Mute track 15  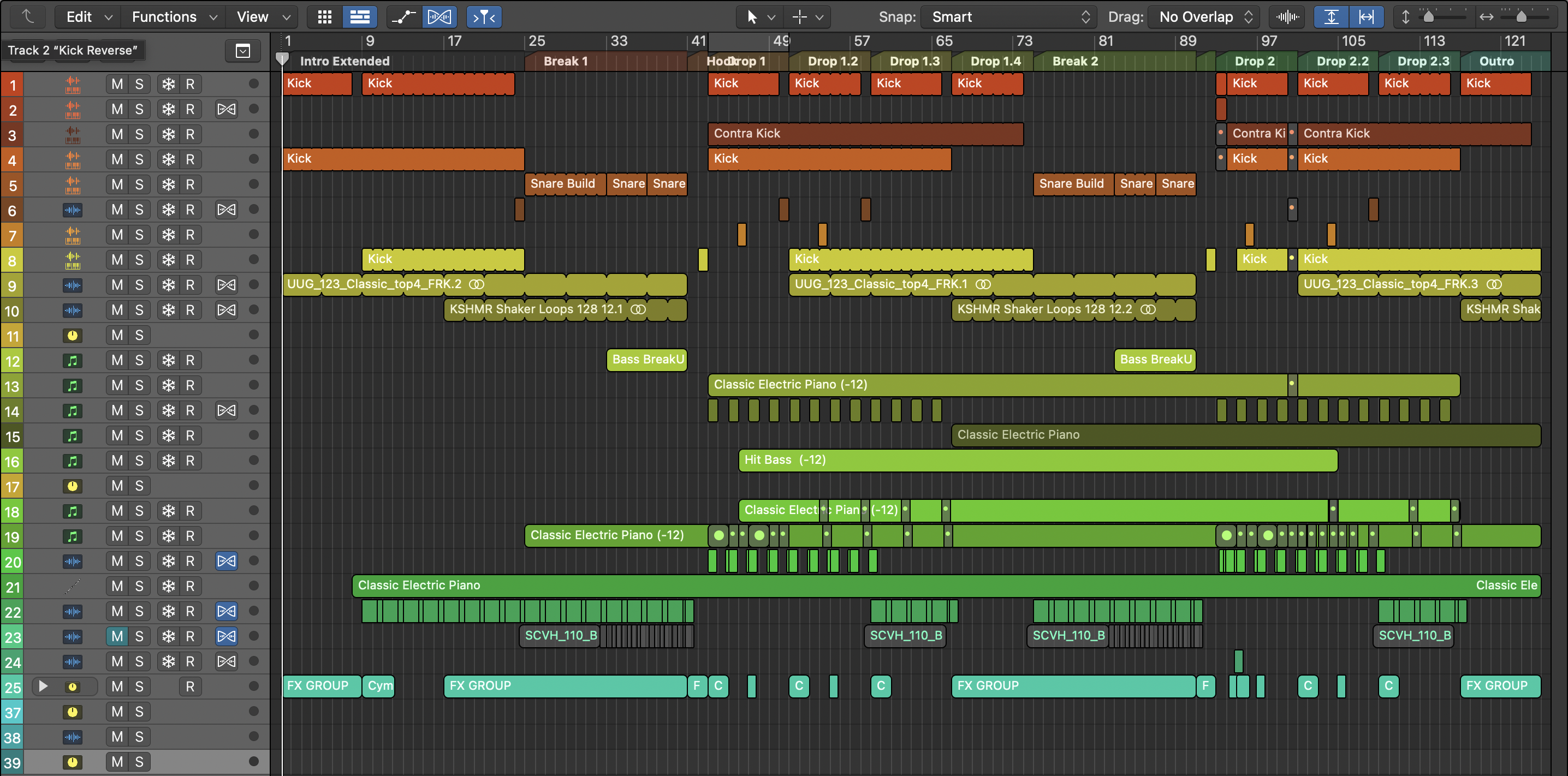pyautogui.click(x=117, y=436)
